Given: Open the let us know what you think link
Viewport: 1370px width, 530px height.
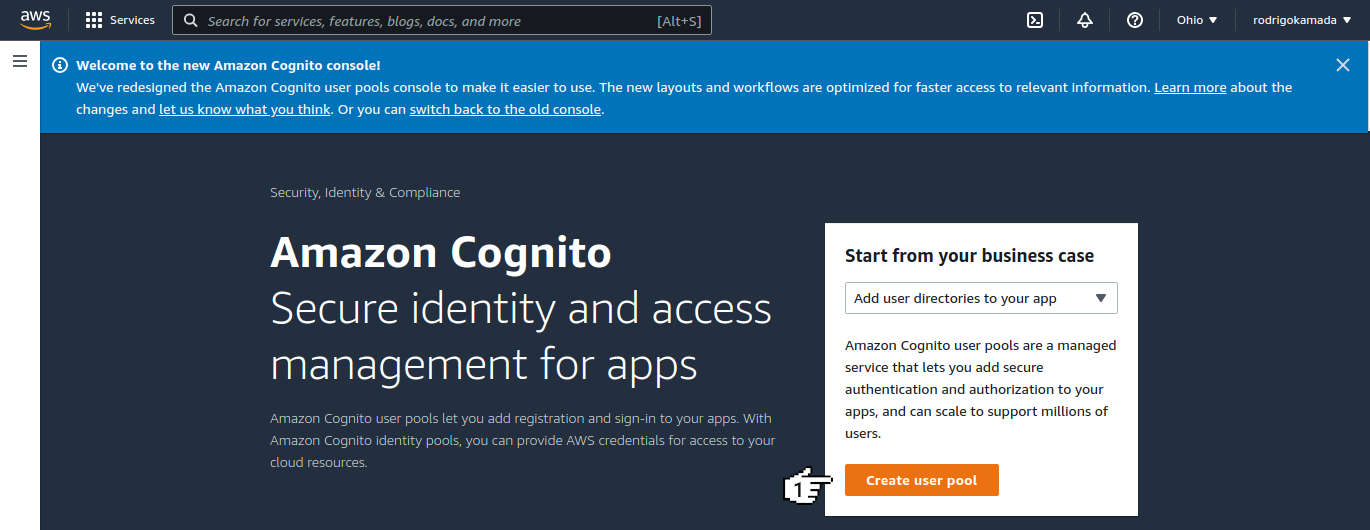Looking at the screenshot, I should (245, 109).
